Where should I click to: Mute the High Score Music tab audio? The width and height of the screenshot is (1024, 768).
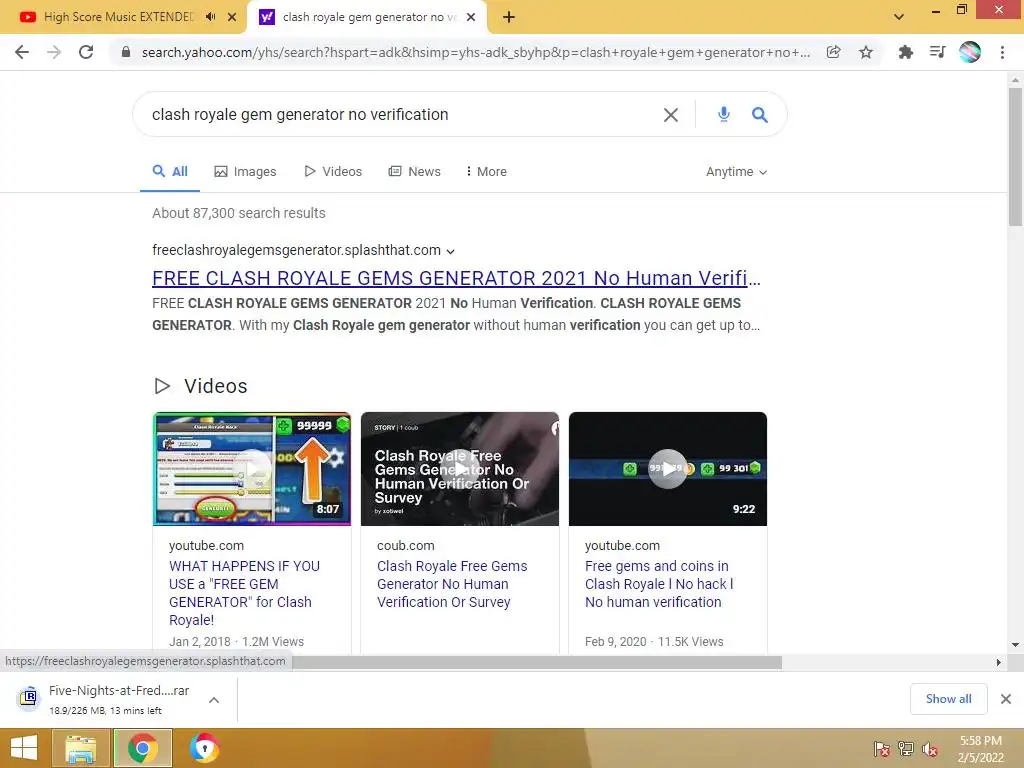click(x=210, y=17)
